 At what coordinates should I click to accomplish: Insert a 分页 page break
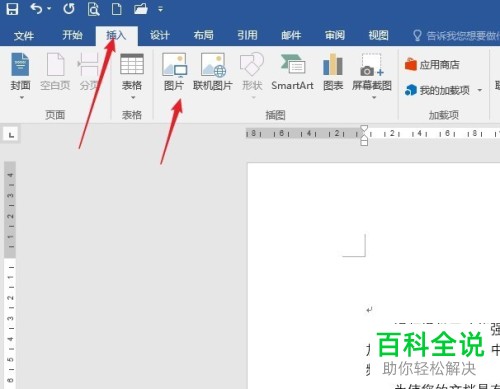click(89, 72)
